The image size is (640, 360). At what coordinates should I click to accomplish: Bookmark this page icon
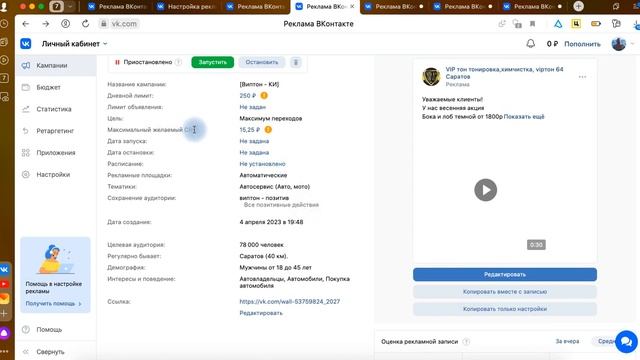533,24
